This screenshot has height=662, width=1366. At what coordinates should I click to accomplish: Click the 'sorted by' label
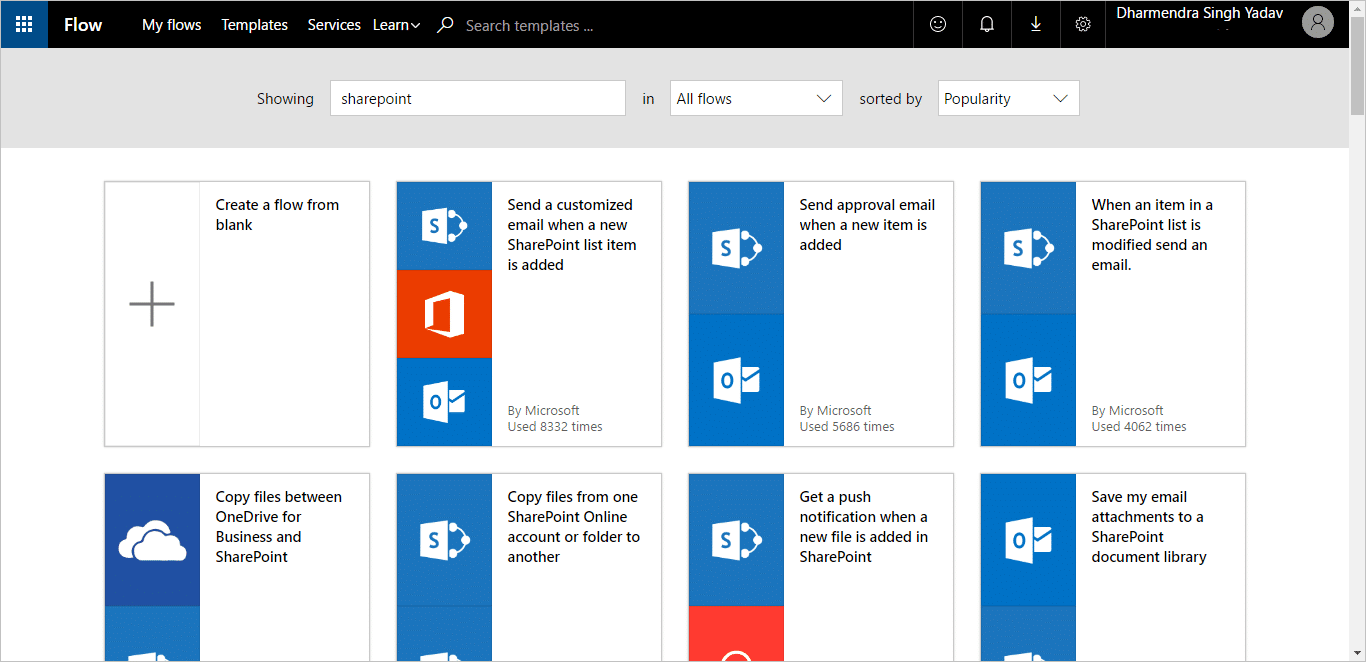[x=890, y=99]
